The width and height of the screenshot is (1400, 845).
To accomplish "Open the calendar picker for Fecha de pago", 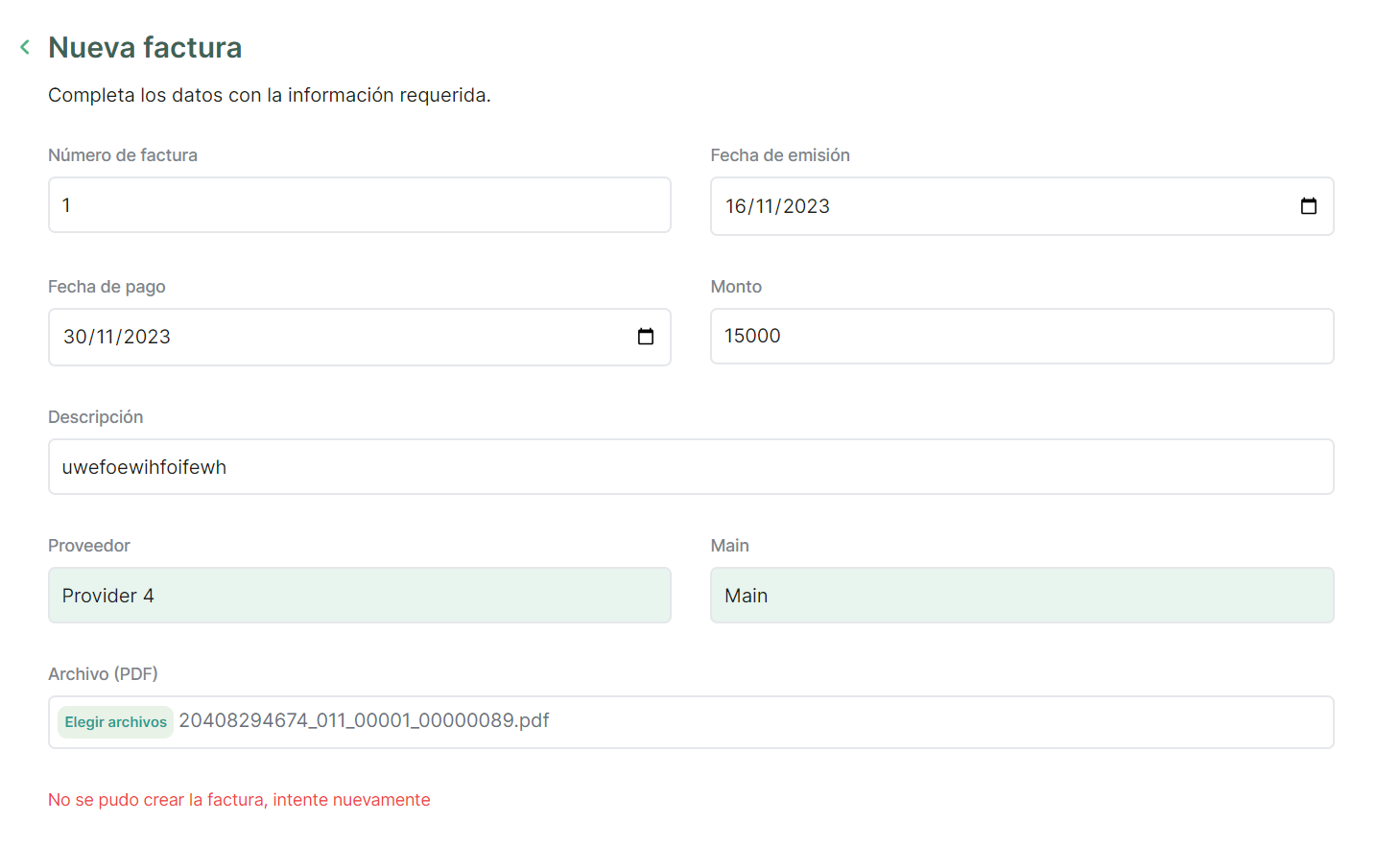I will tap(646, 337).
